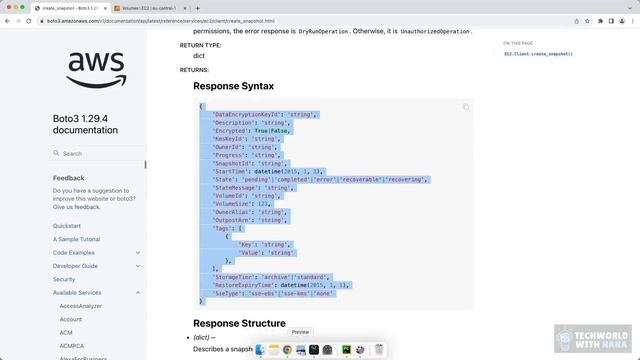Click the 'SnapshotId' line in the code

pyautogui.click(x=250, y=163)
